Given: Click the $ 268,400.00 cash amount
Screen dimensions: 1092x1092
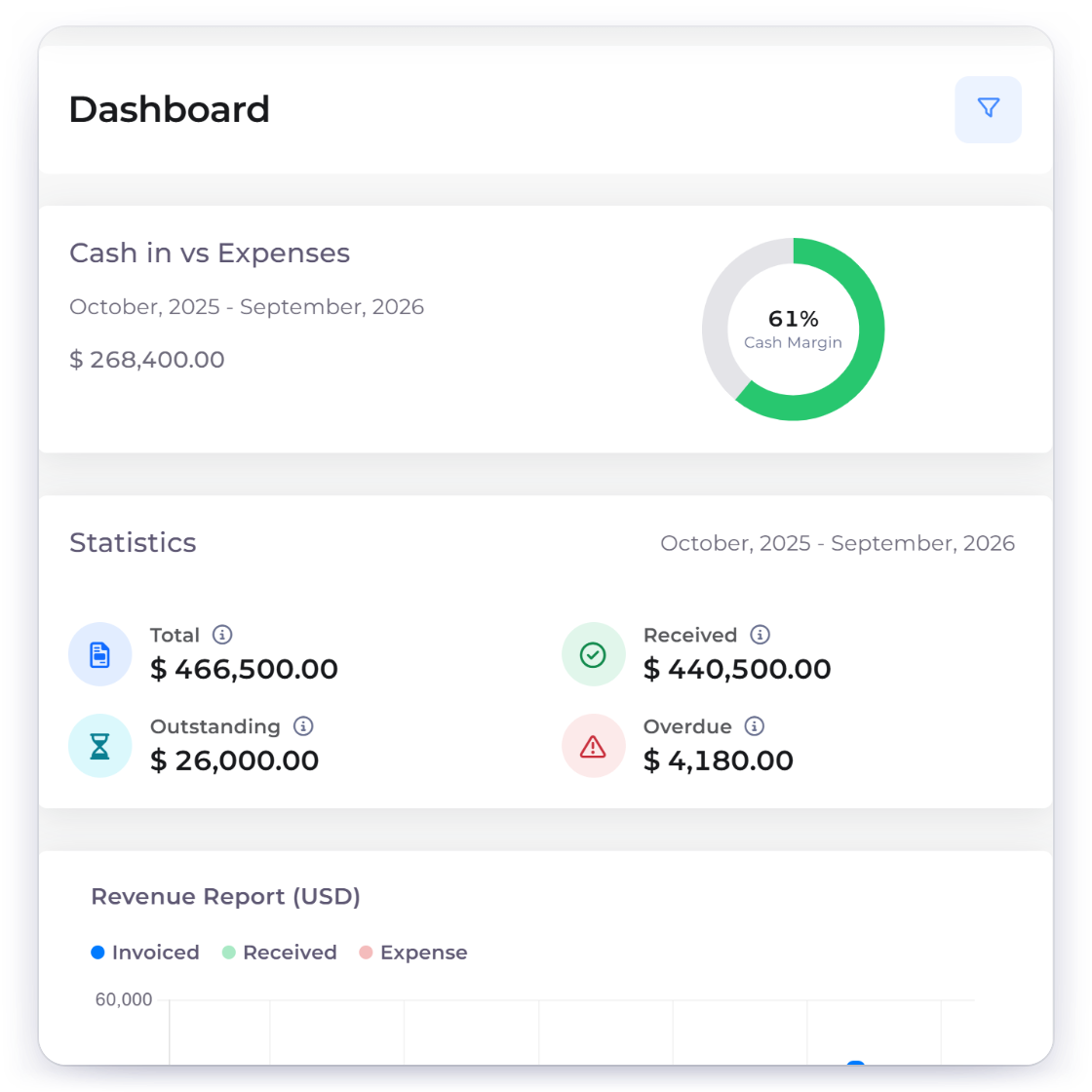Looking at the screenshot, I should point(147,360).
